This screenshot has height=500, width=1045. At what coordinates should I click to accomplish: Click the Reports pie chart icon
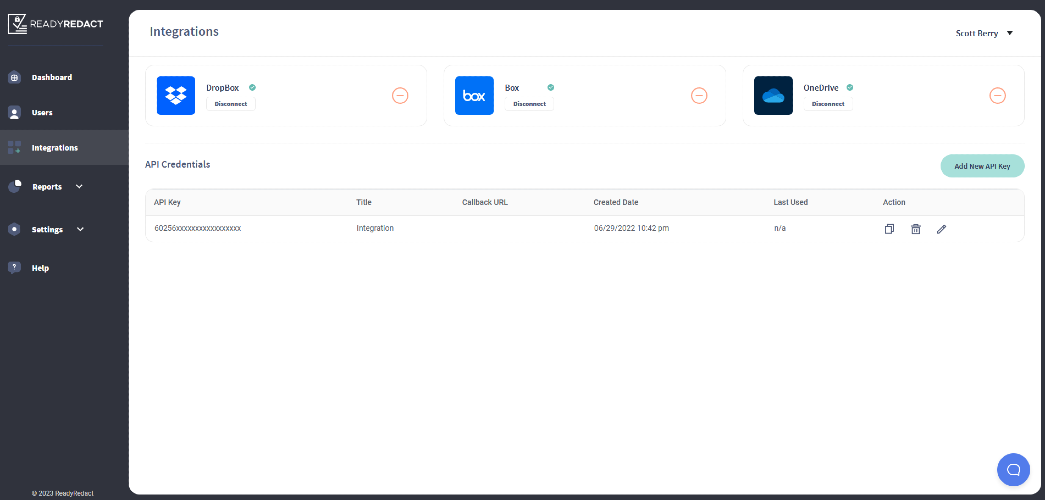pos(14,187)
